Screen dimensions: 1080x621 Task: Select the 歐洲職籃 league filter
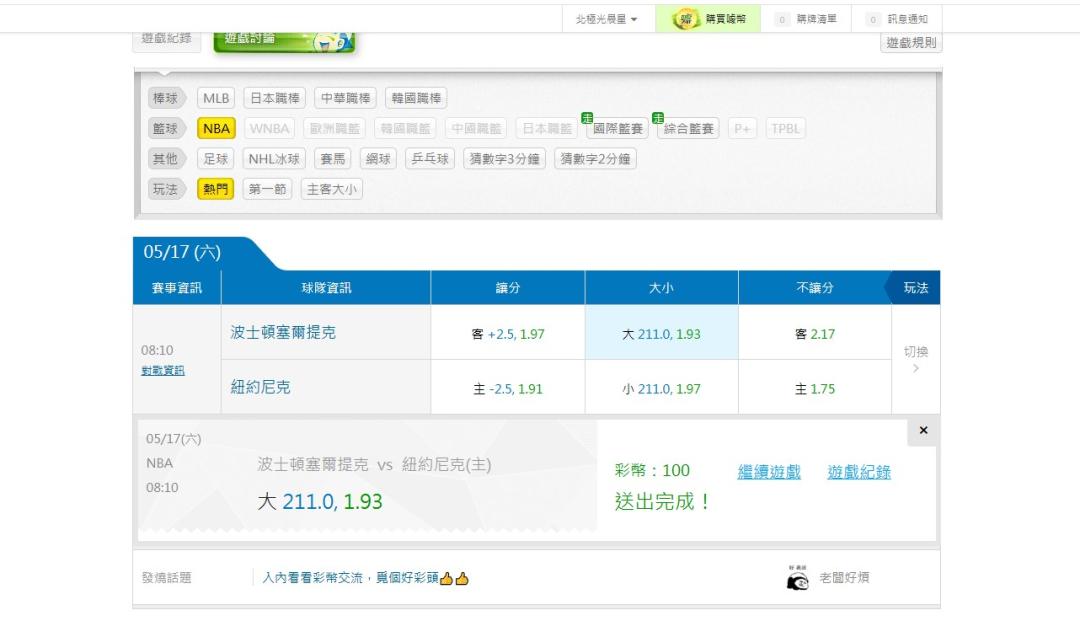click(x=335, y=129)
